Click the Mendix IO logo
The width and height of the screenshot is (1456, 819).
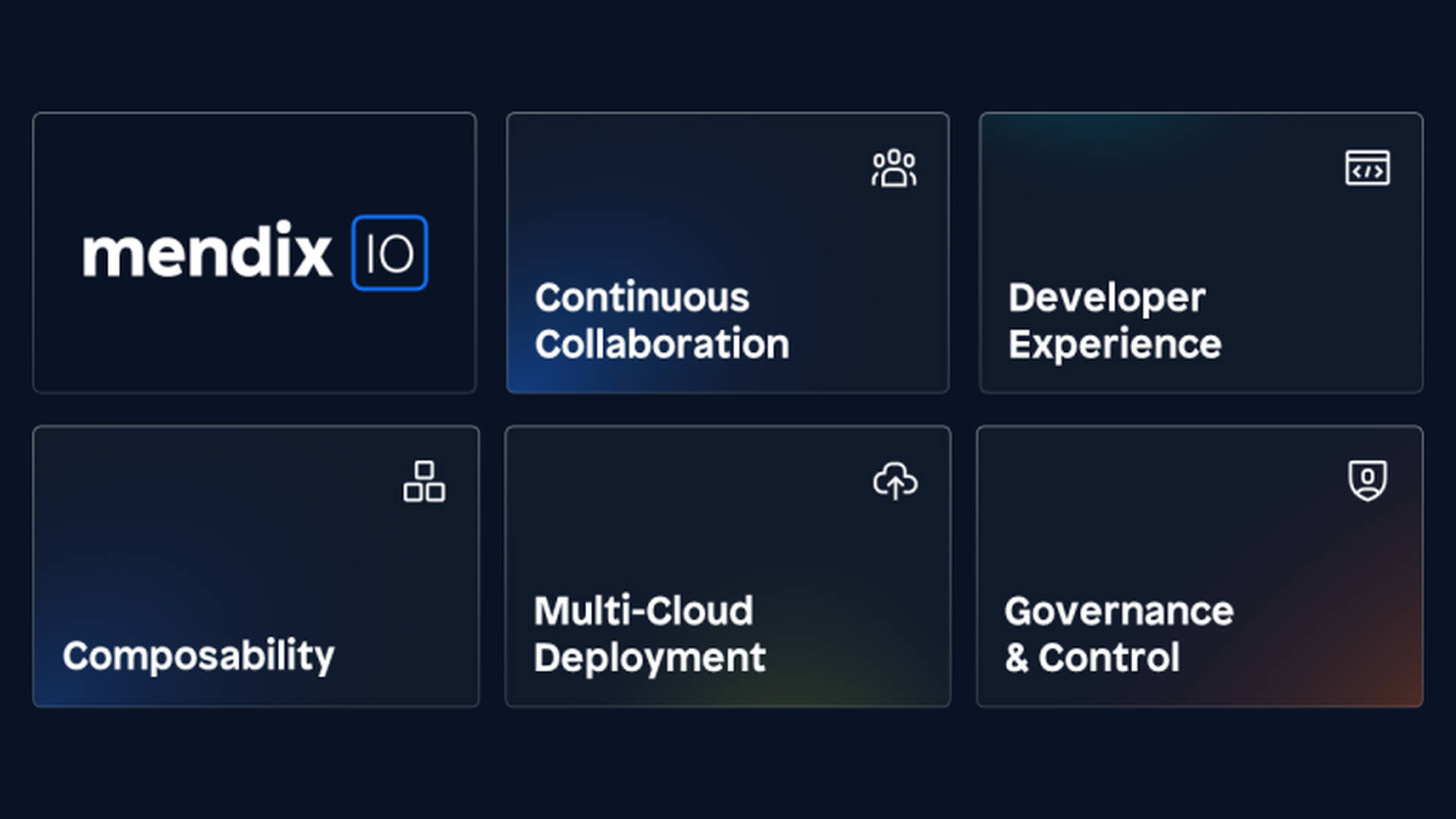click(255, 253)
